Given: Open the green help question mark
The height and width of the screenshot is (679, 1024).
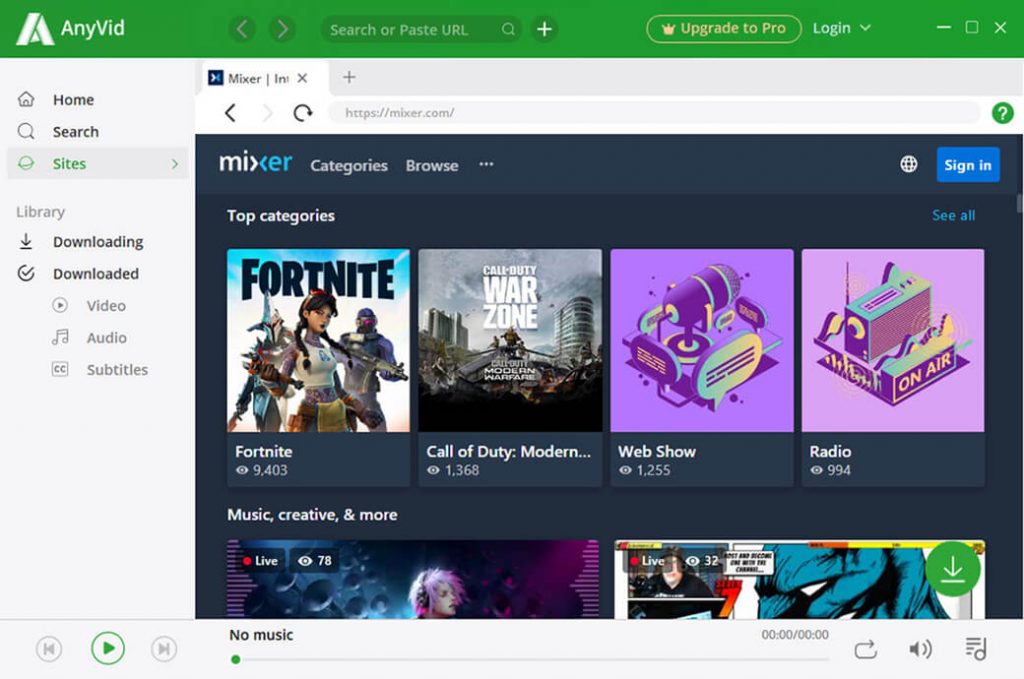Looking at the screenshot, I should click(1002, 113).
